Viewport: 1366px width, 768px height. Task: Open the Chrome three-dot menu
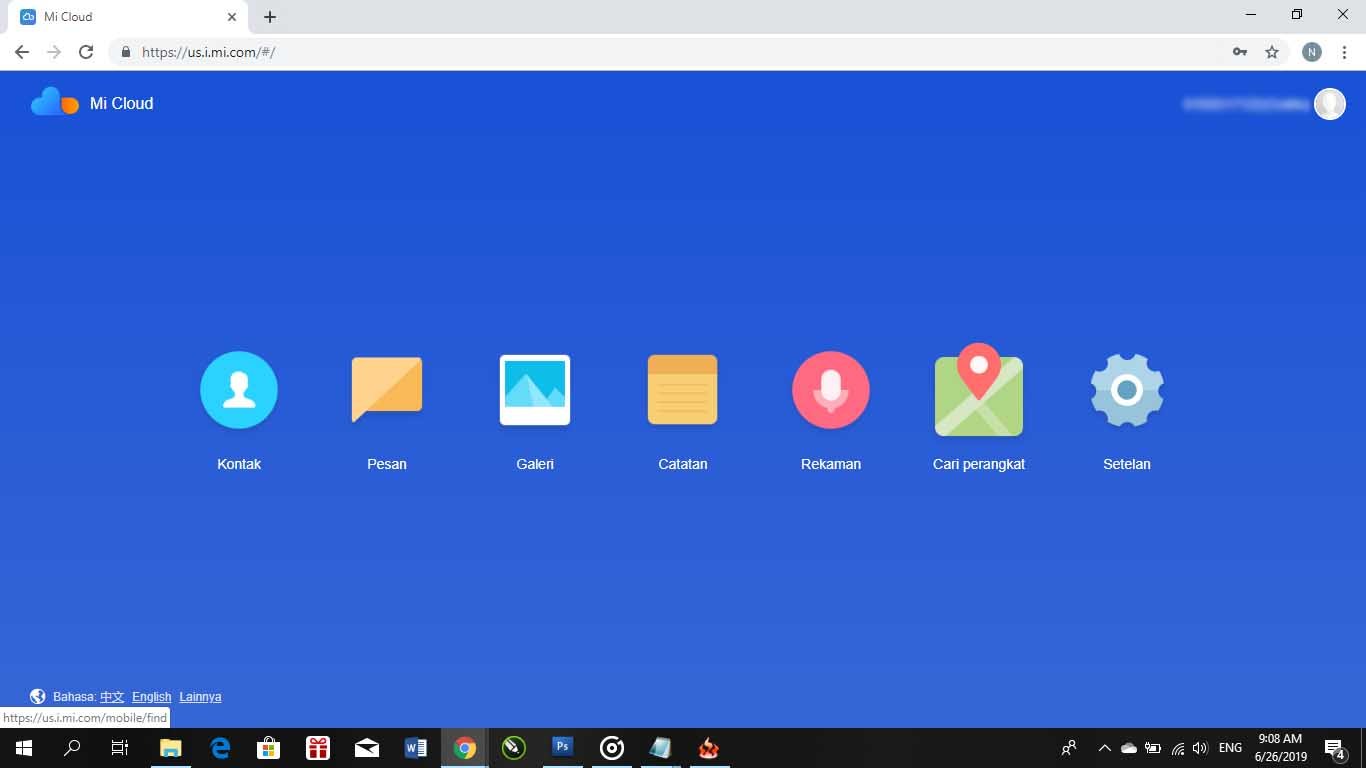[x=1344, y=52]
